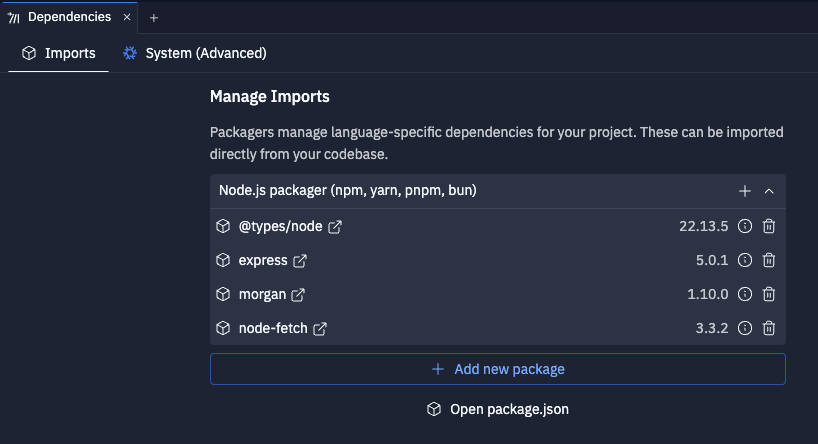
Task: Delete the @types/node package
Action: (x=769, y=226)
